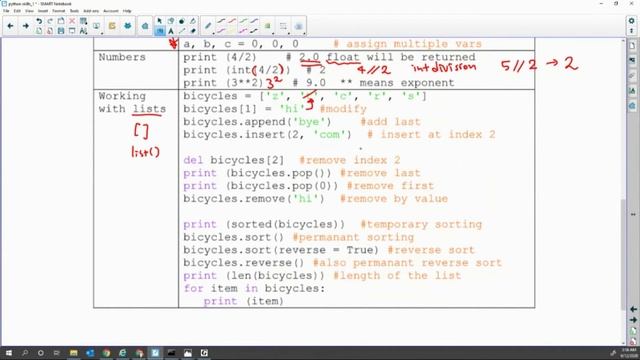
Task: Click the Redo icon in toolbar
Action: (50, 21)
